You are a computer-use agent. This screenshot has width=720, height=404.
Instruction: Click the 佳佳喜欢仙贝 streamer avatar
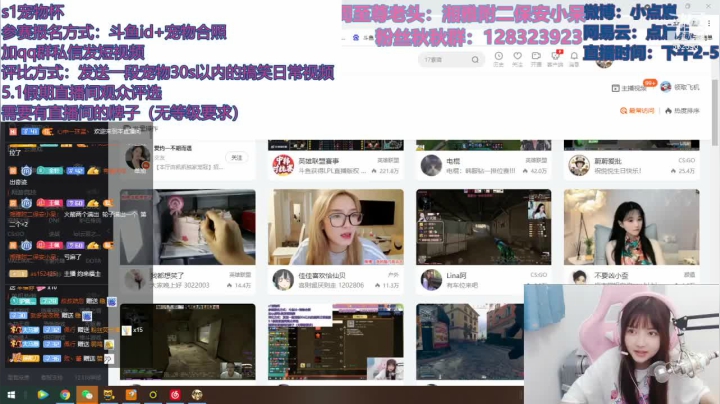(x=283, y=280)
